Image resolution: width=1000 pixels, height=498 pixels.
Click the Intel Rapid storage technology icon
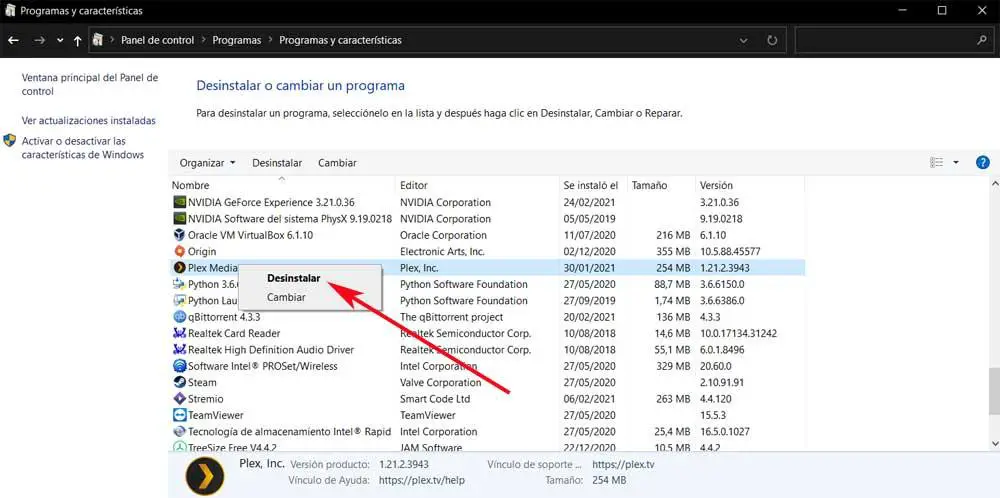(179, 432)
